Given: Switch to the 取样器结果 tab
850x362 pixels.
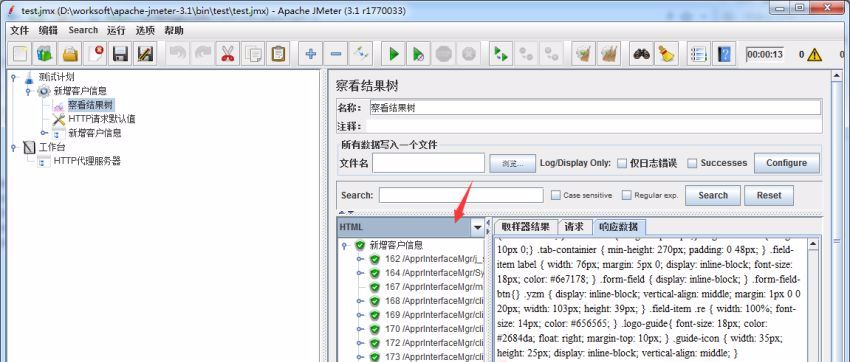Looking at the screenshot, I should (x=525, y=227).
